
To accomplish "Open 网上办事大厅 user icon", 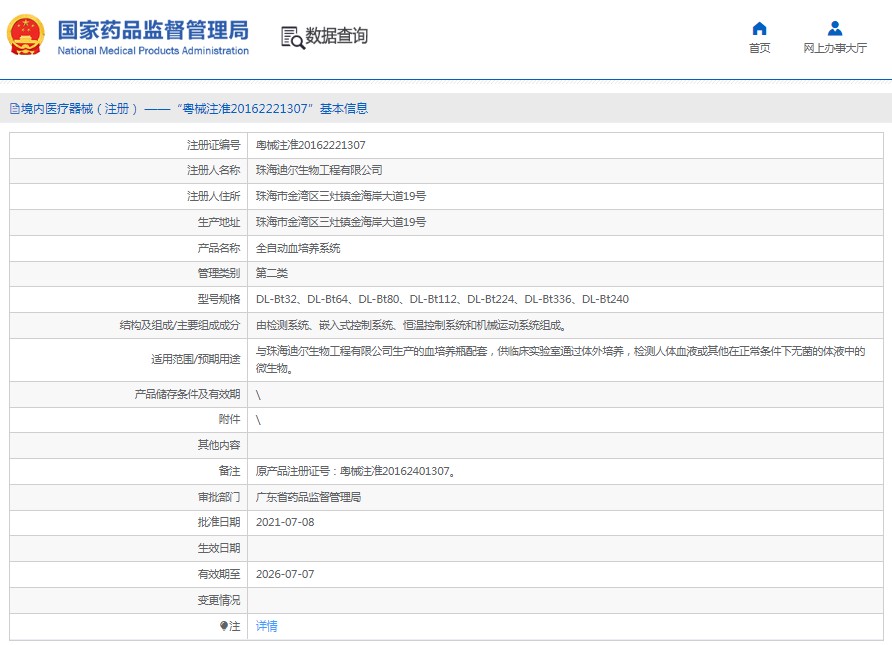I will click(835, 28).
